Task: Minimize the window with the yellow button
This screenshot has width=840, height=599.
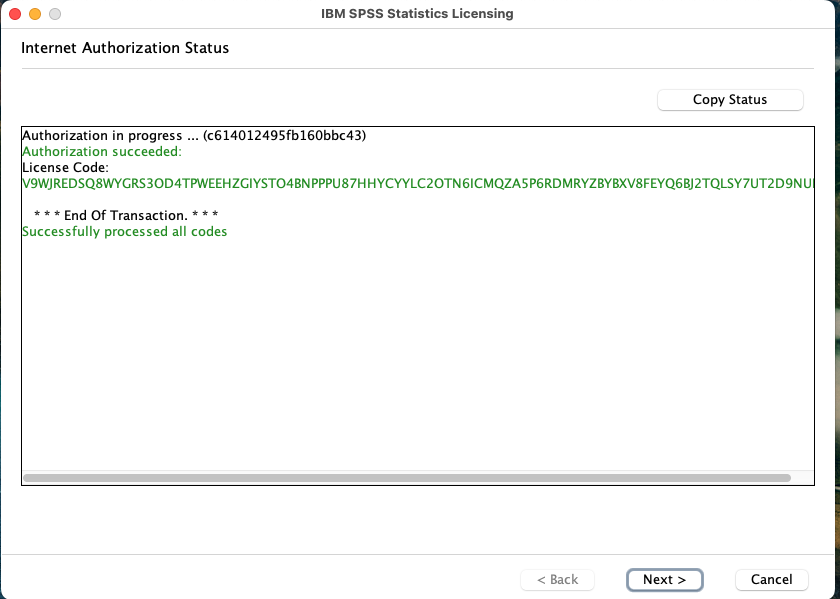Action: point(35,14)
